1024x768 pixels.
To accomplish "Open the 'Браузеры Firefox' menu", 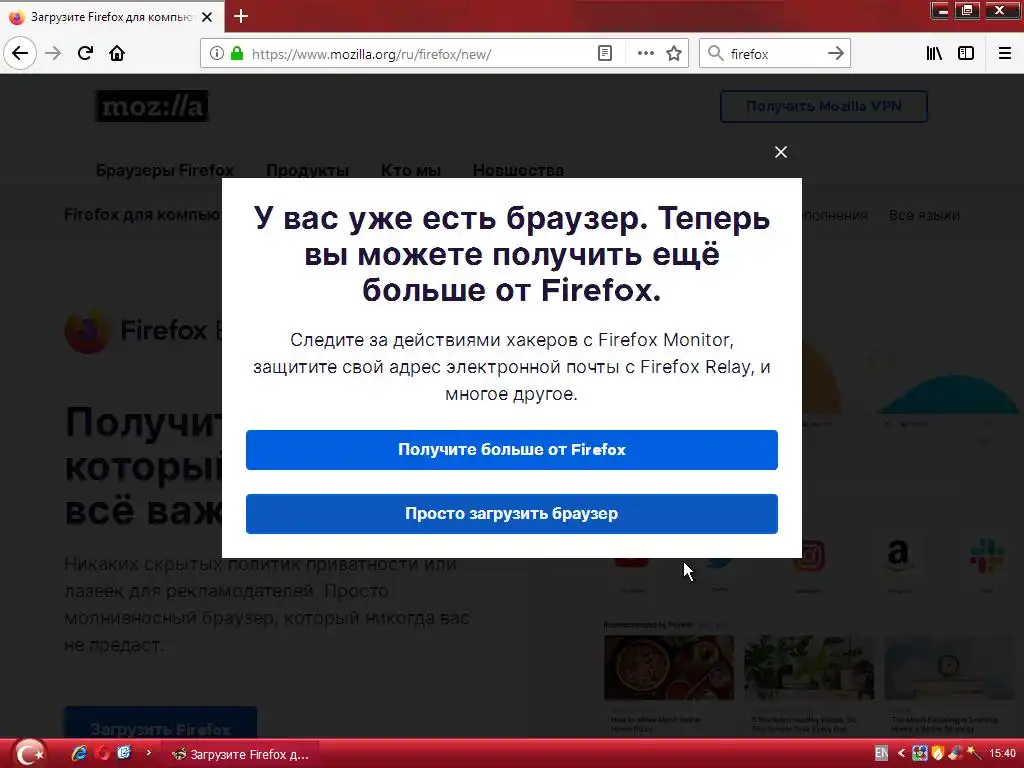I will click(x=165, y=170).
